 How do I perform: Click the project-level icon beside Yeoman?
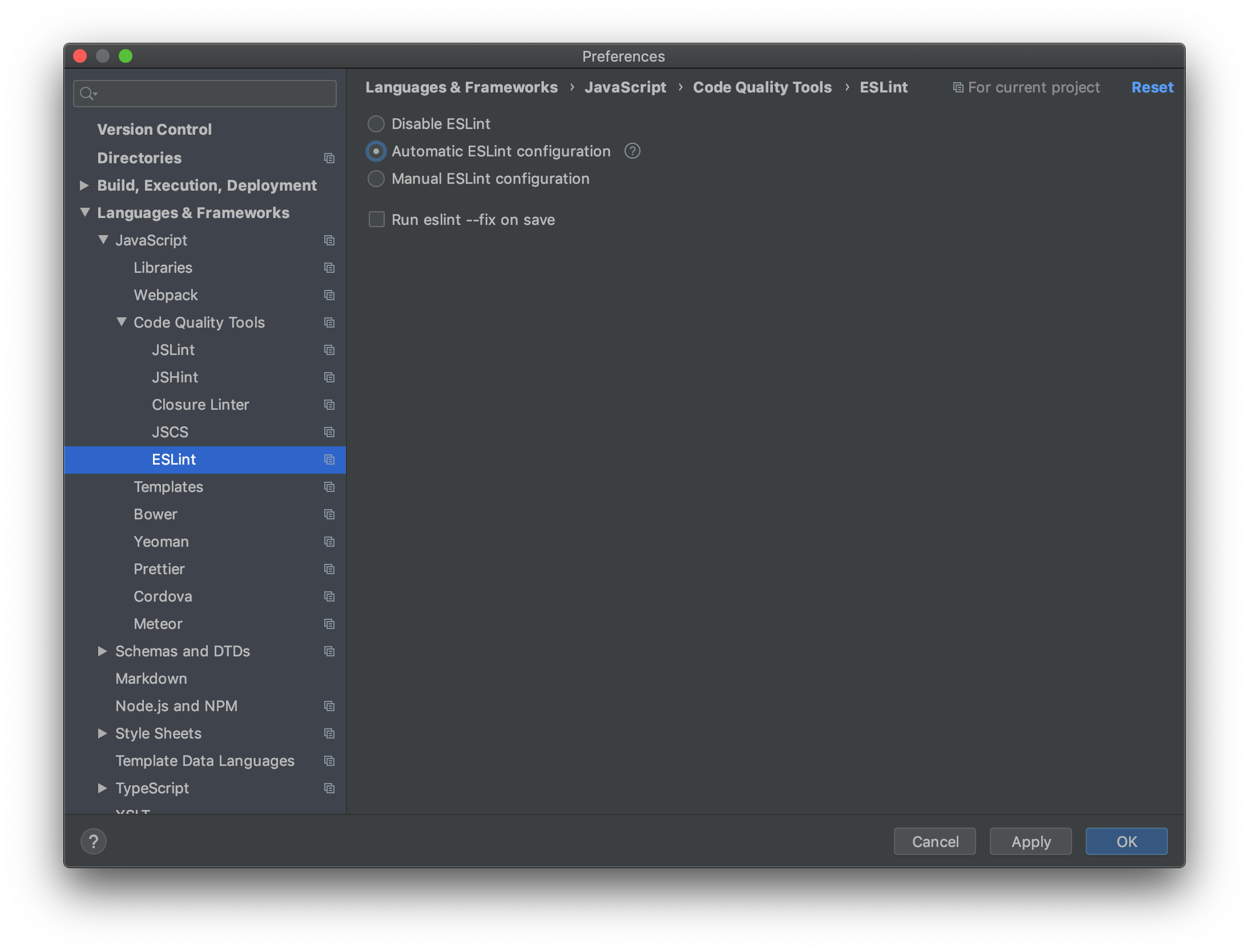click(x=329, y=542)
